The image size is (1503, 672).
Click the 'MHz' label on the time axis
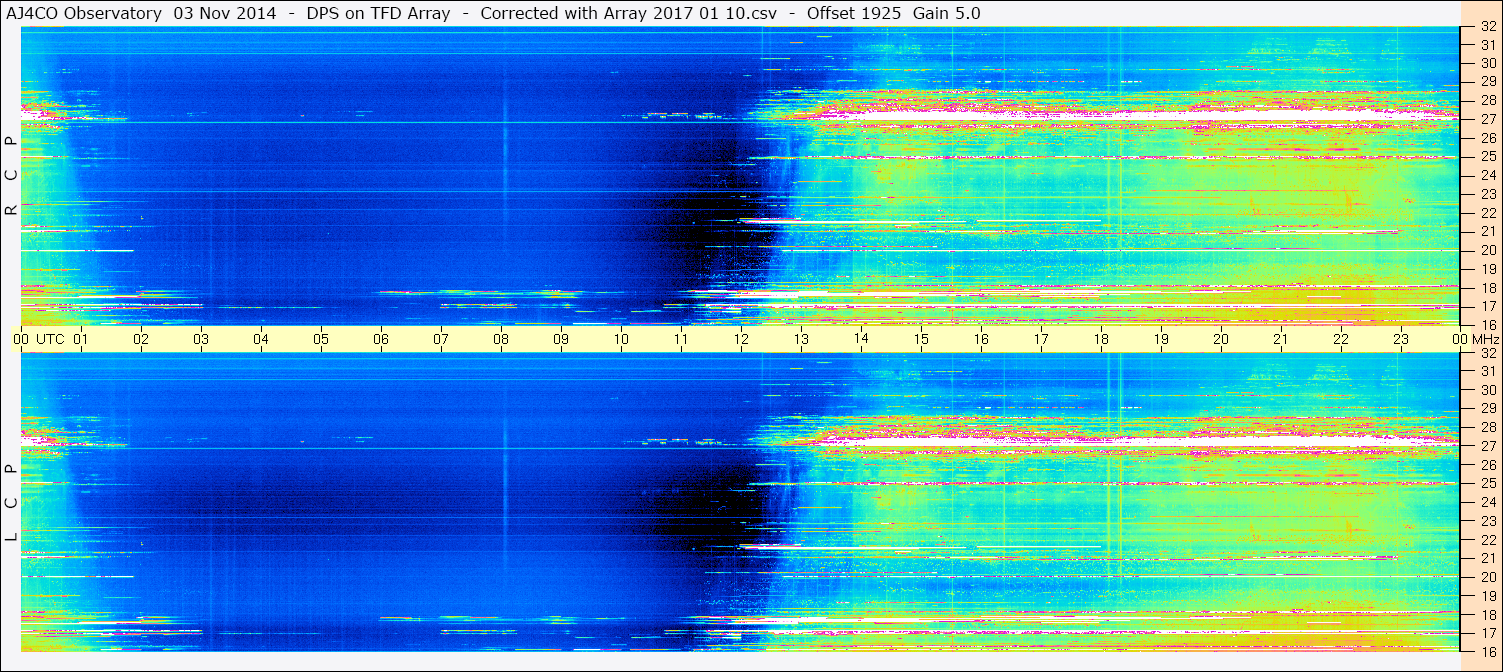[x=1485, y=340]
